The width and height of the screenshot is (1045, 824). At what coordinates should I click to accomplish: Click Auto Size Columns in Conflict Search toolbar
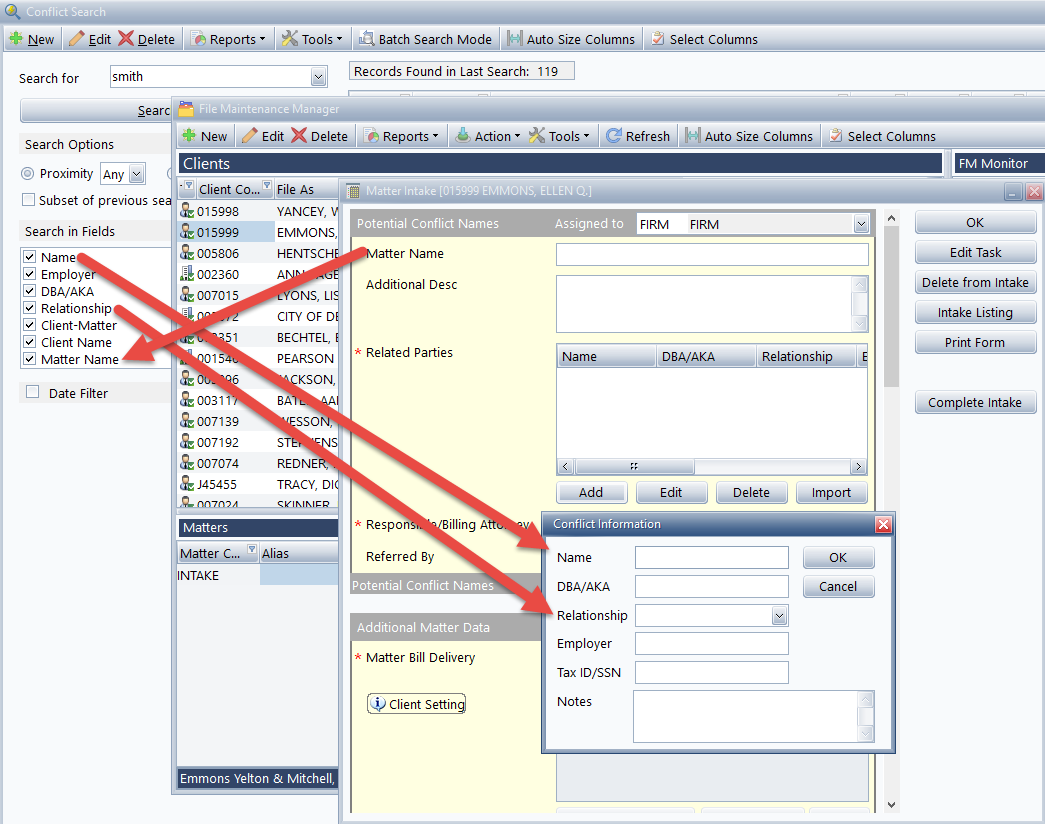(571, 39)
